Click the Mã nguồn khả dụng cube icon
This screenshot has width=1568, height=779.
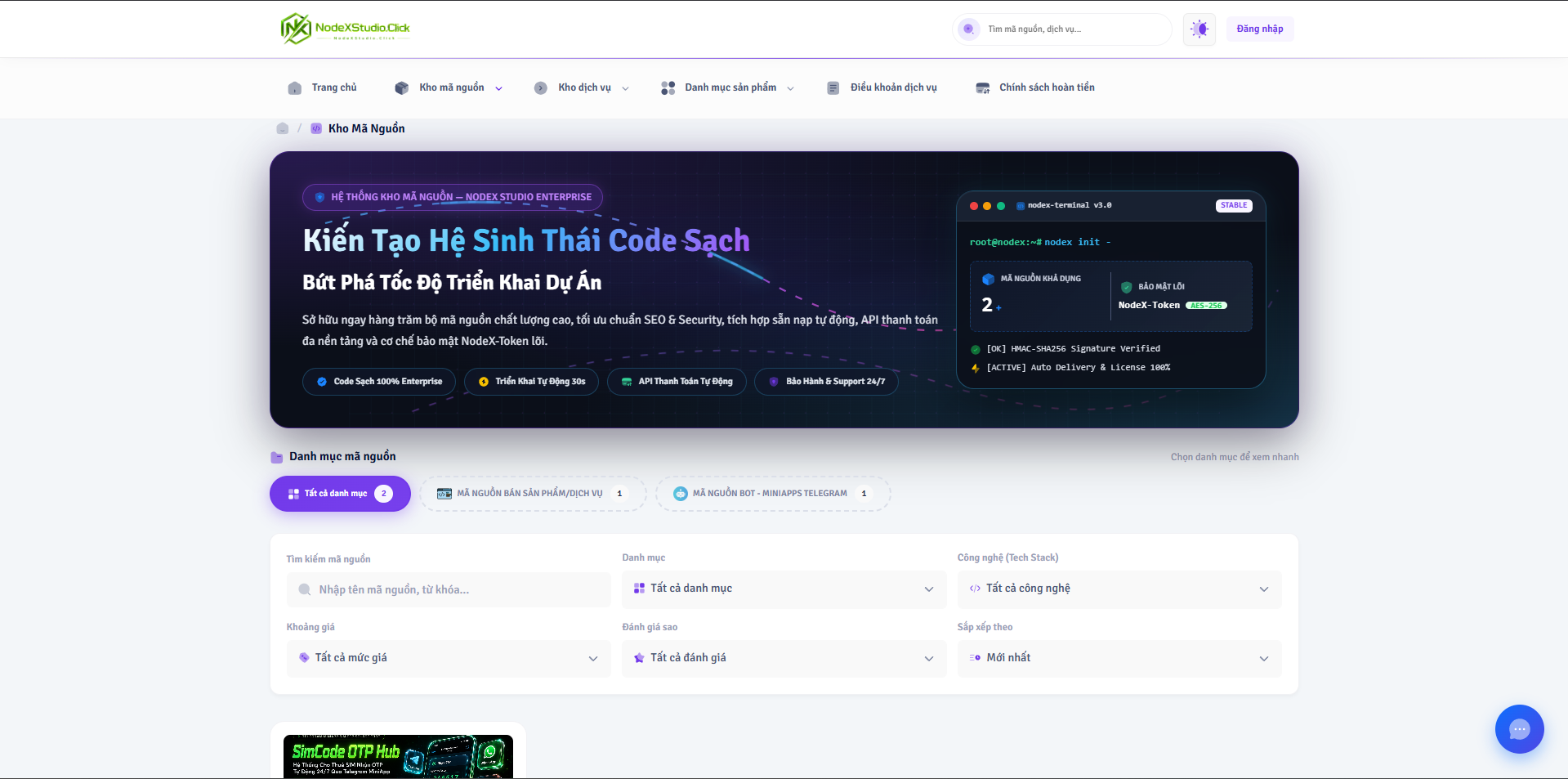[x=988, y=279]
